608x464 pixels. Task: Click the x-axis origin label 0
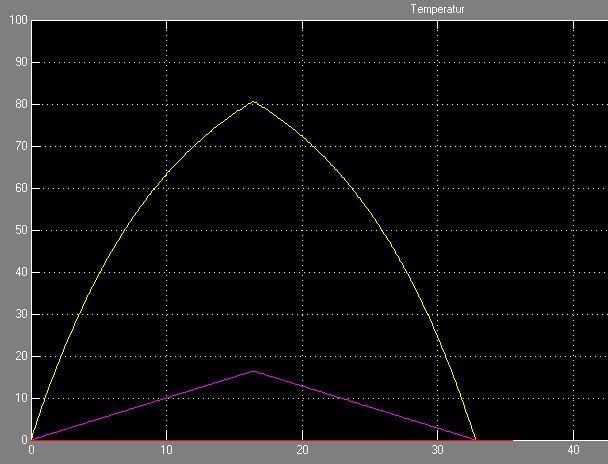point(31,451)
